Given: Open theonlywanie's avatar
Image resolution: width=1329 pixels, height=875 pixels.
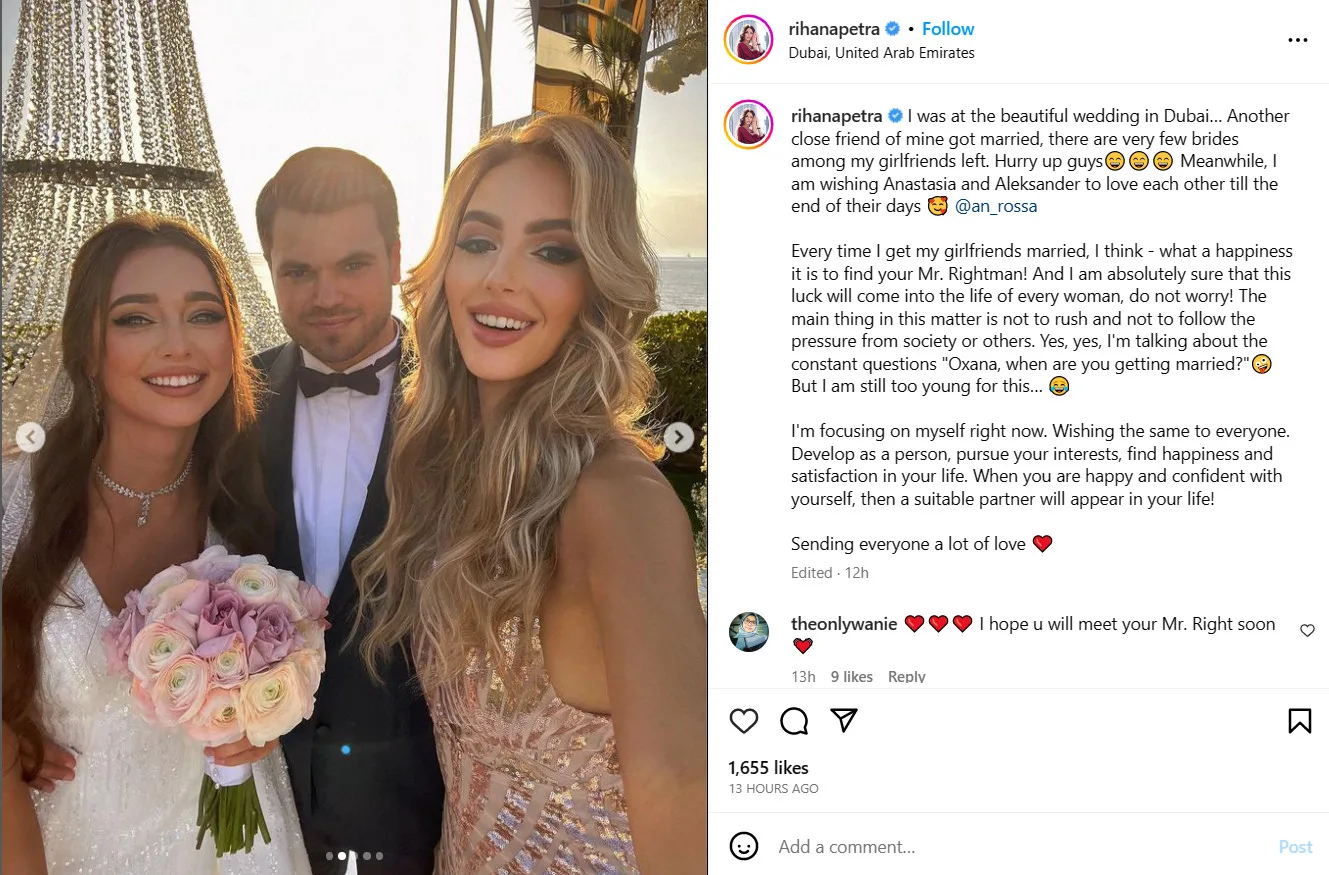Looking at the screenshot, I should pos(749,632).
